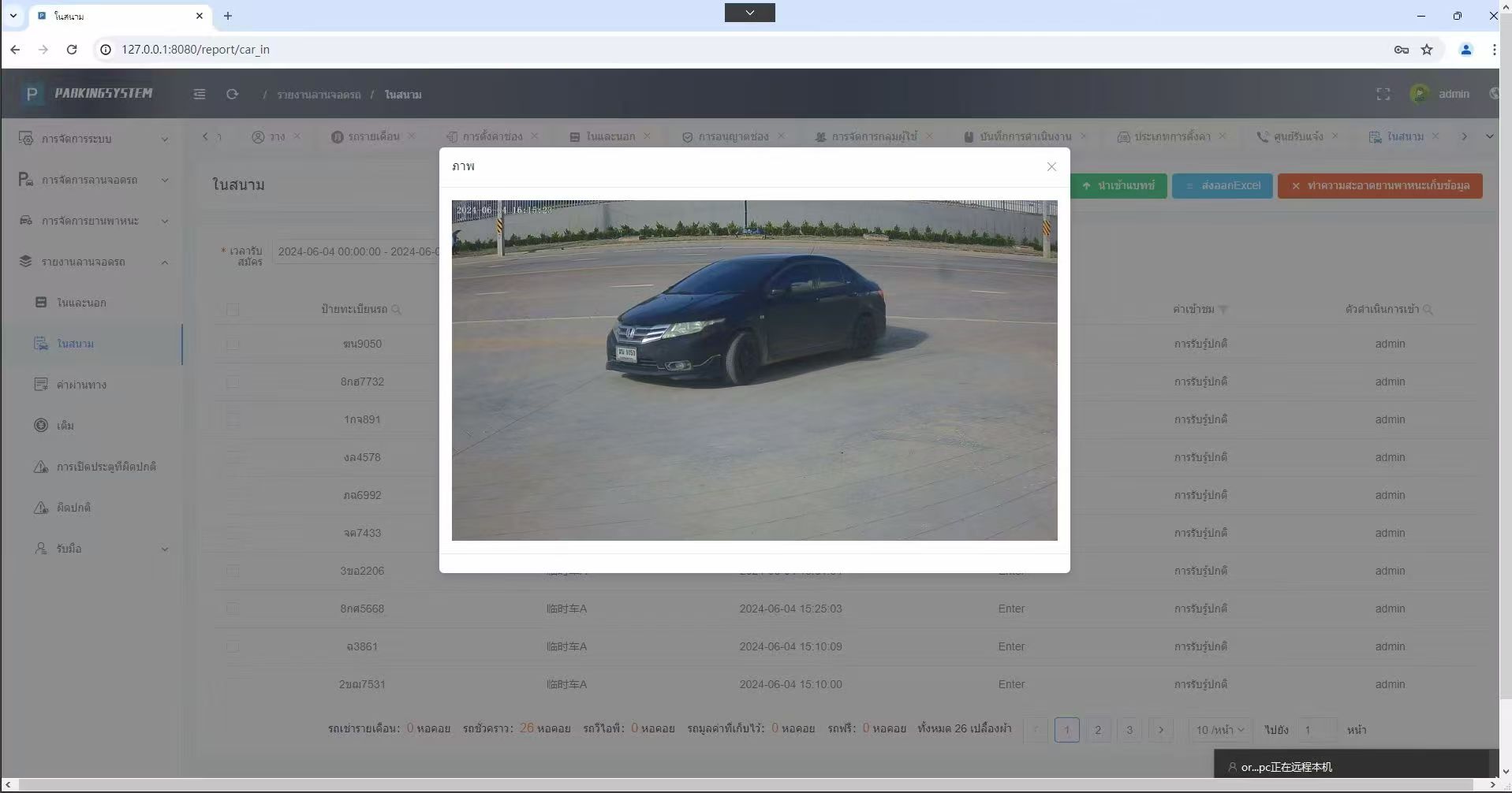Switch to the บันทึกการดำเนินงาน tab
The height and width of the screenshot is (793, 1512).
pyautogui.click(x=1025, y=136)
